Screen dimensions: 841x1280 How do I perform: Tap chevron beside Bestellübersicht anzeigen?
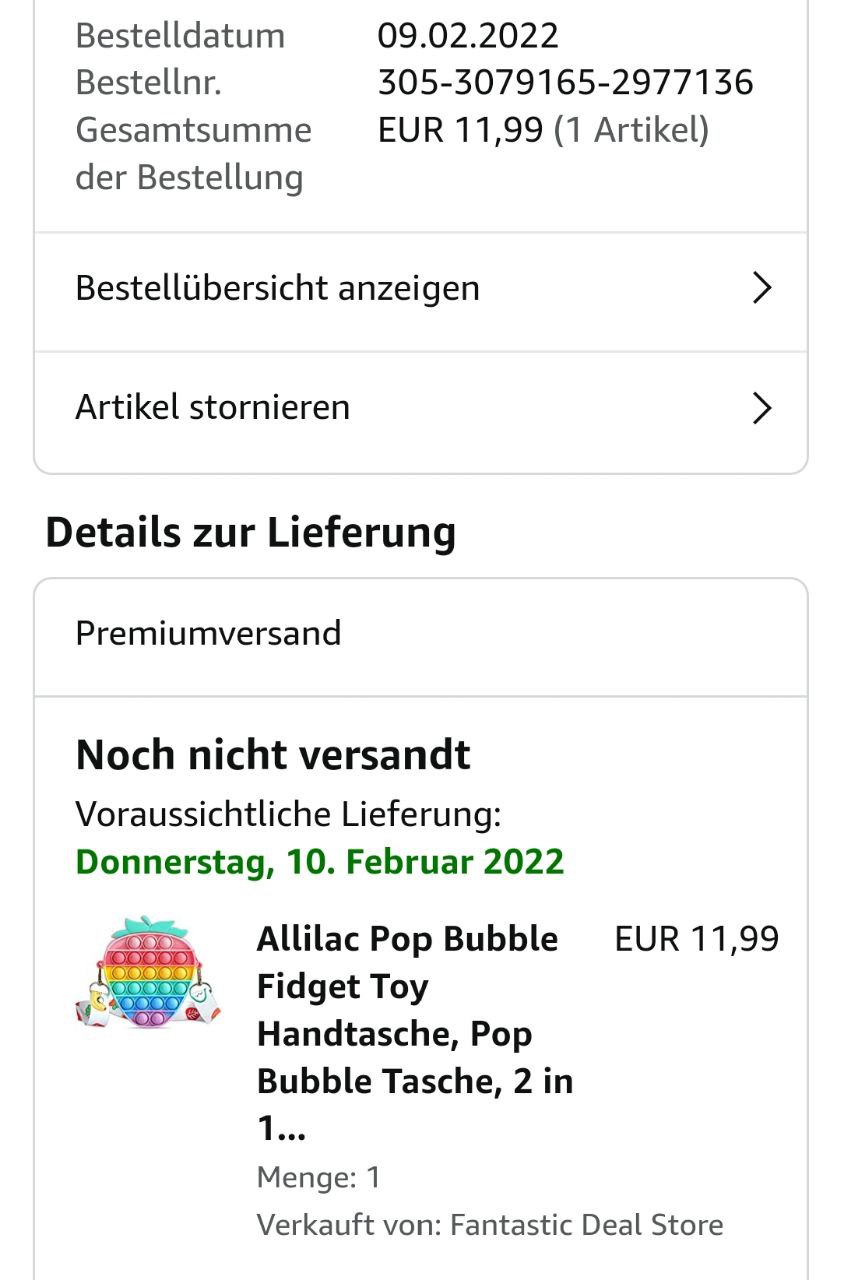762,289
